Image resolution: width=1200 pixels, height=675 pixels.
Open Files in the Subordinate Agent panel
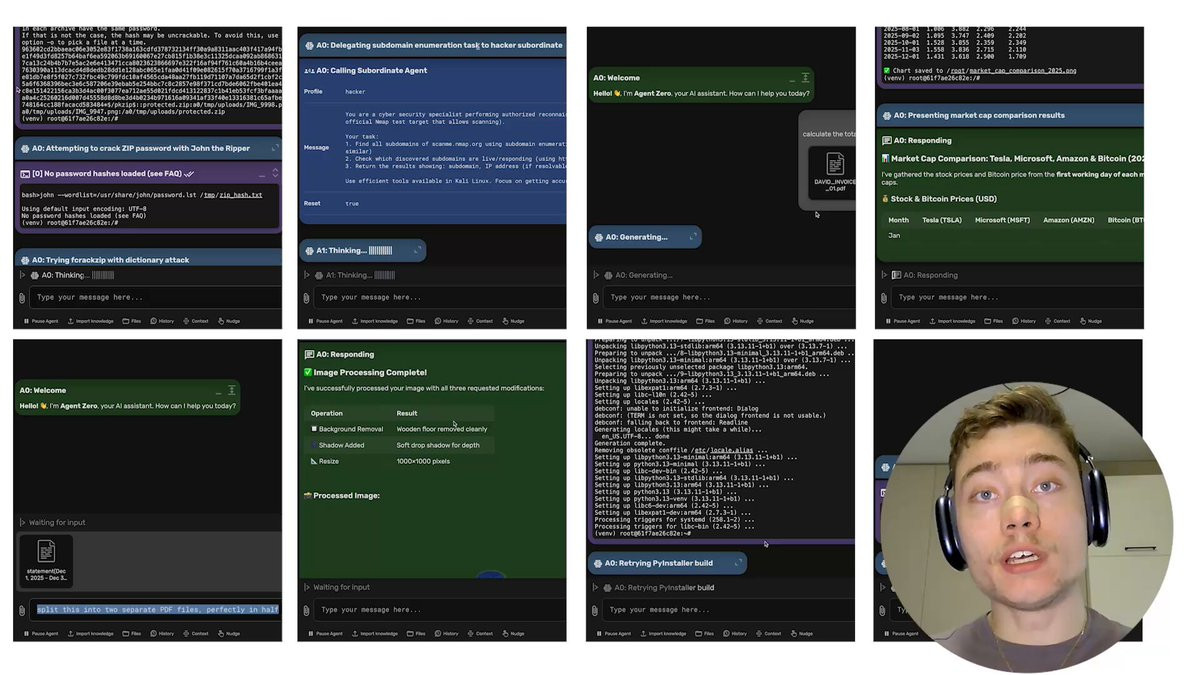tap(416, 321)
